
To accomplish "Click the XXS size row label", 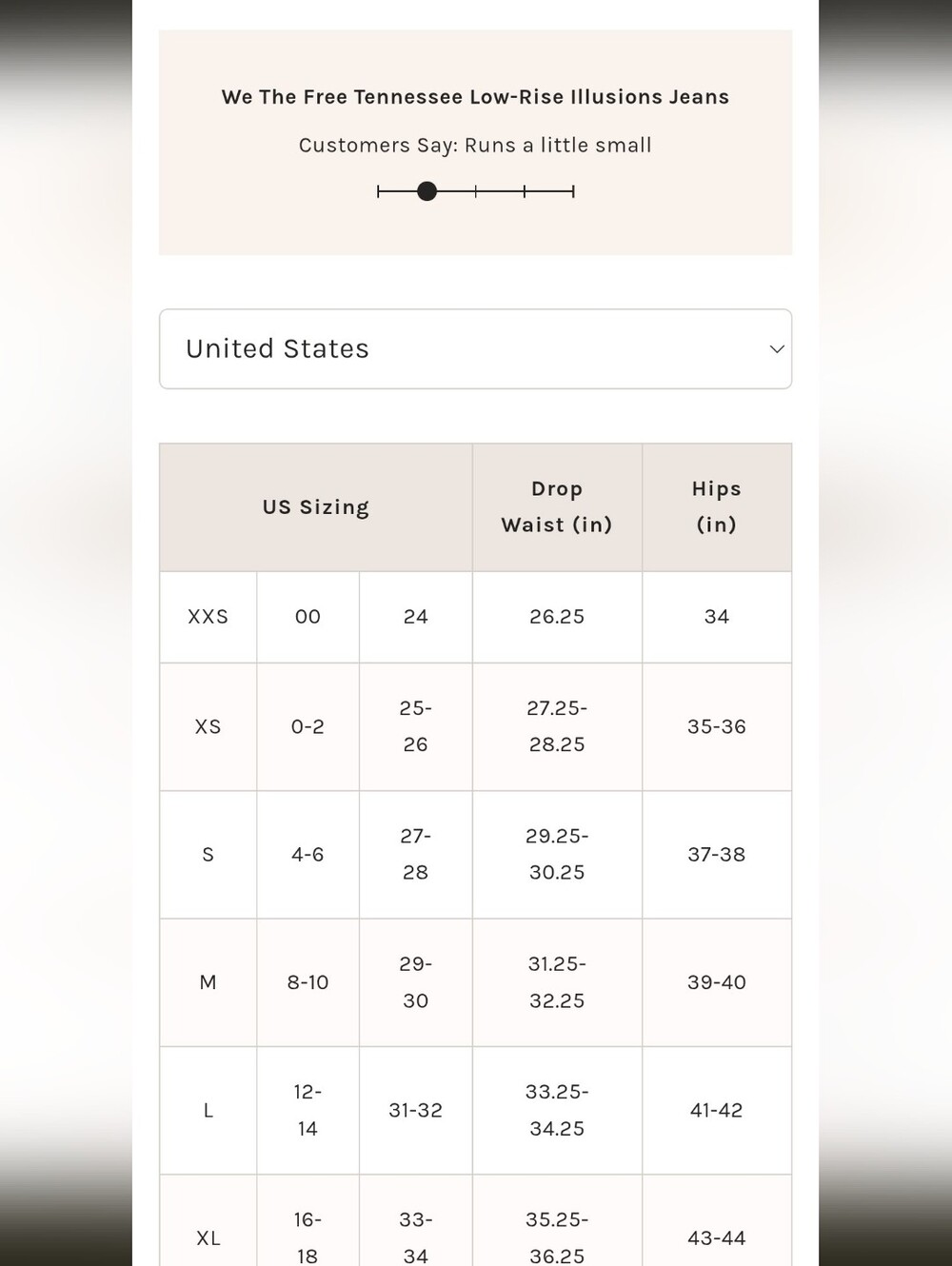I will pos(208,617).
